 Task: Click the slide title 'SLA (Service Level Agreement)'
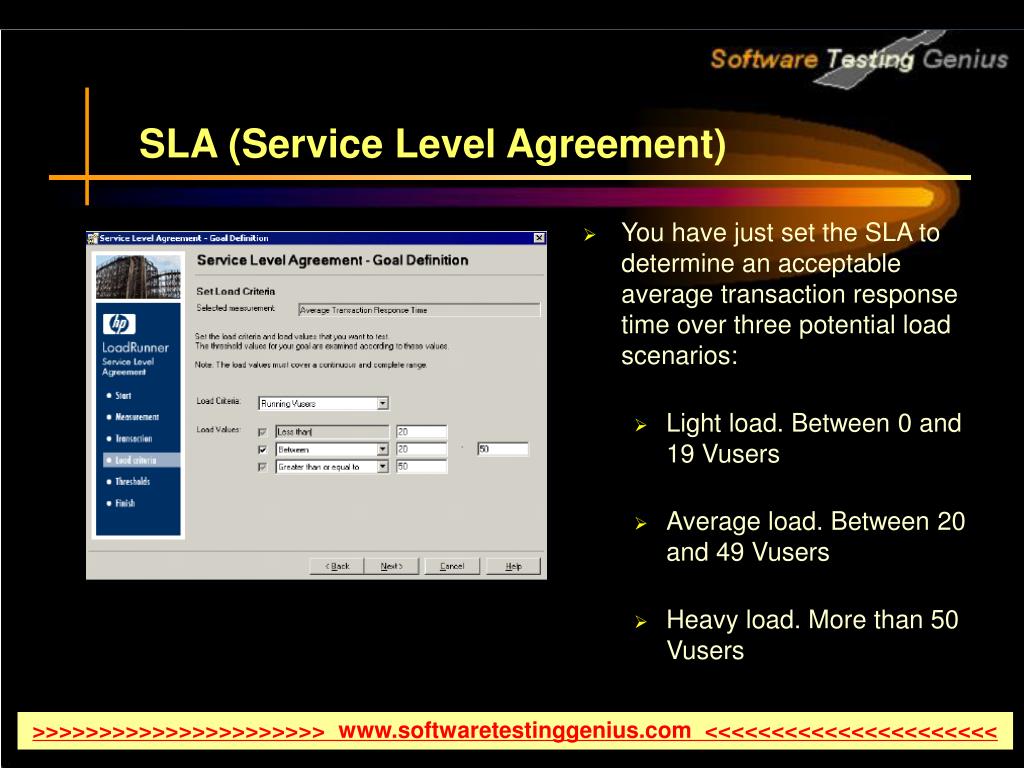(x=432, y=144)
